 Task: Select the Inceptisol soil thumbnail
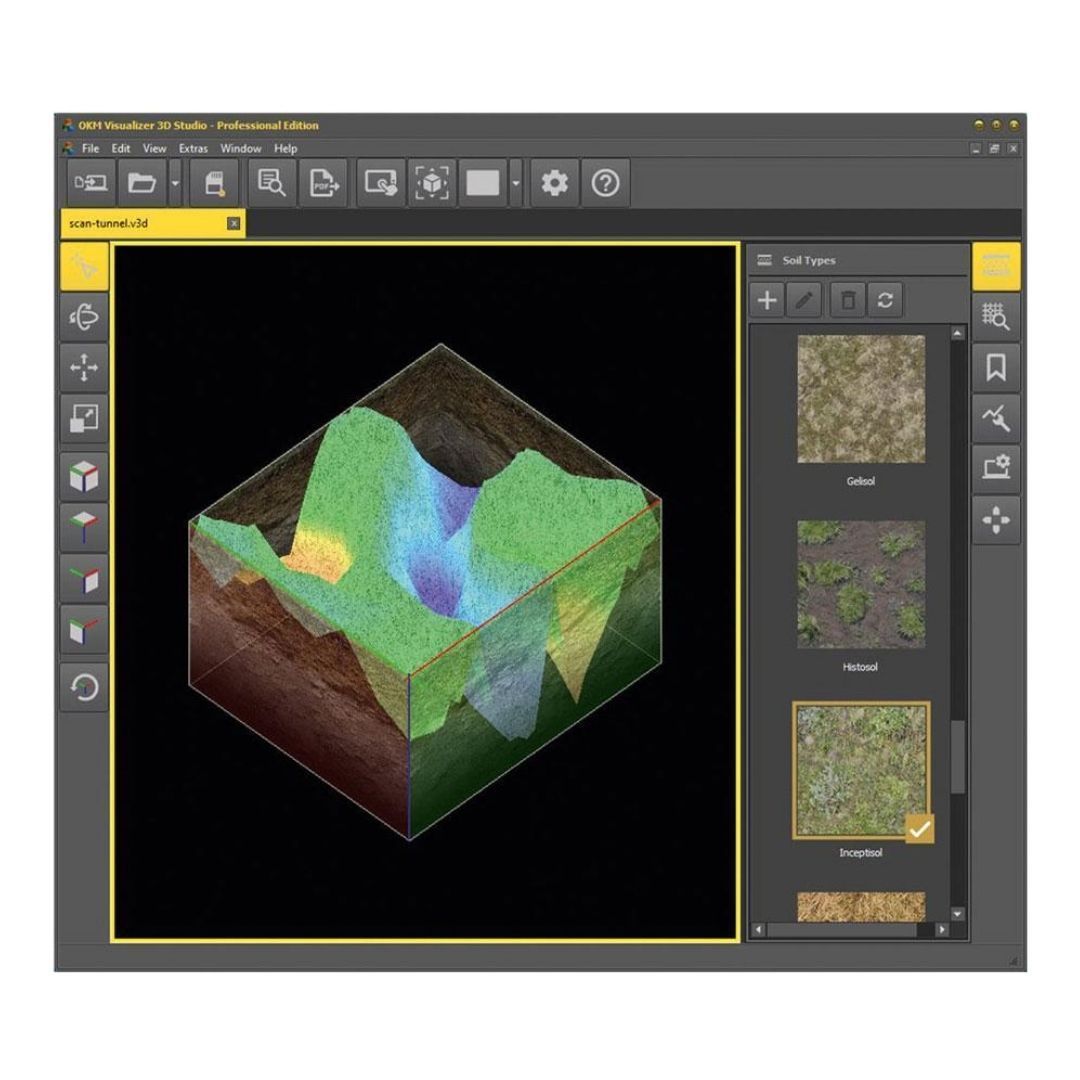[x=861, y=770]
